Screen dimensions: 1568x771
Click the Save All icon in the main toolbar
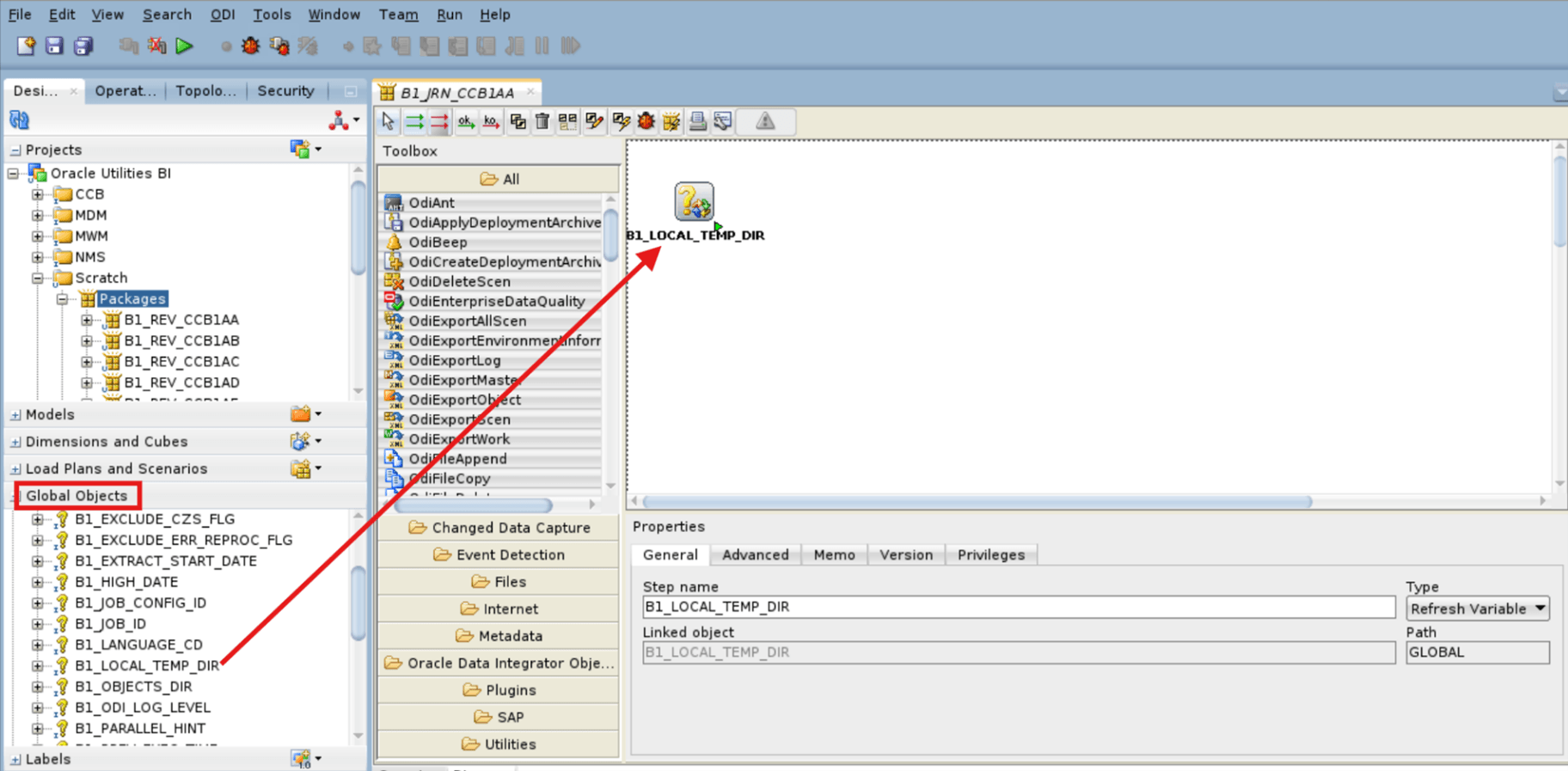pos(83,46)
